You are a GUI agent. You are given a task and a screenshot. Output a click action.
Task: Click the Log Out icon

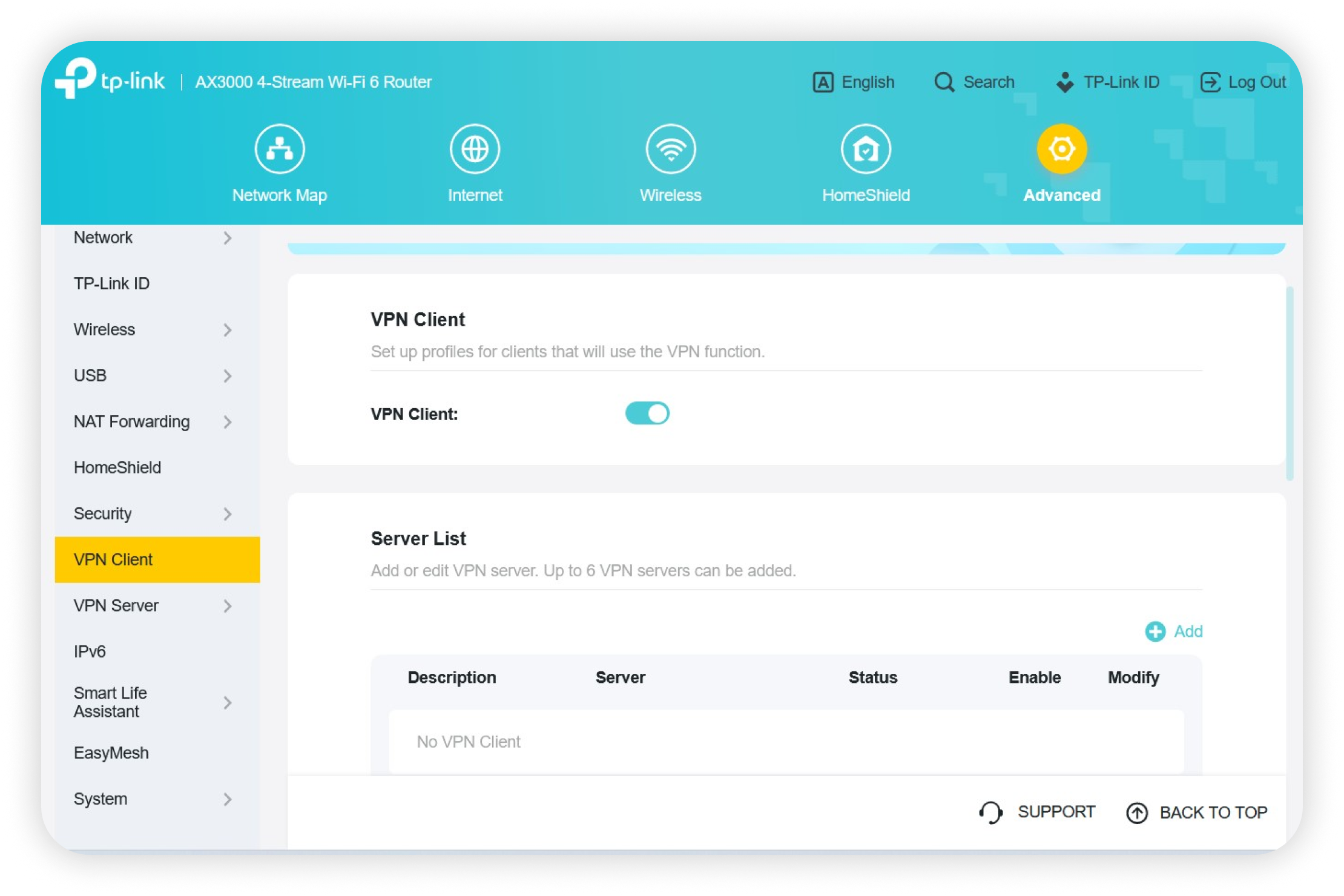[1210, 82]
